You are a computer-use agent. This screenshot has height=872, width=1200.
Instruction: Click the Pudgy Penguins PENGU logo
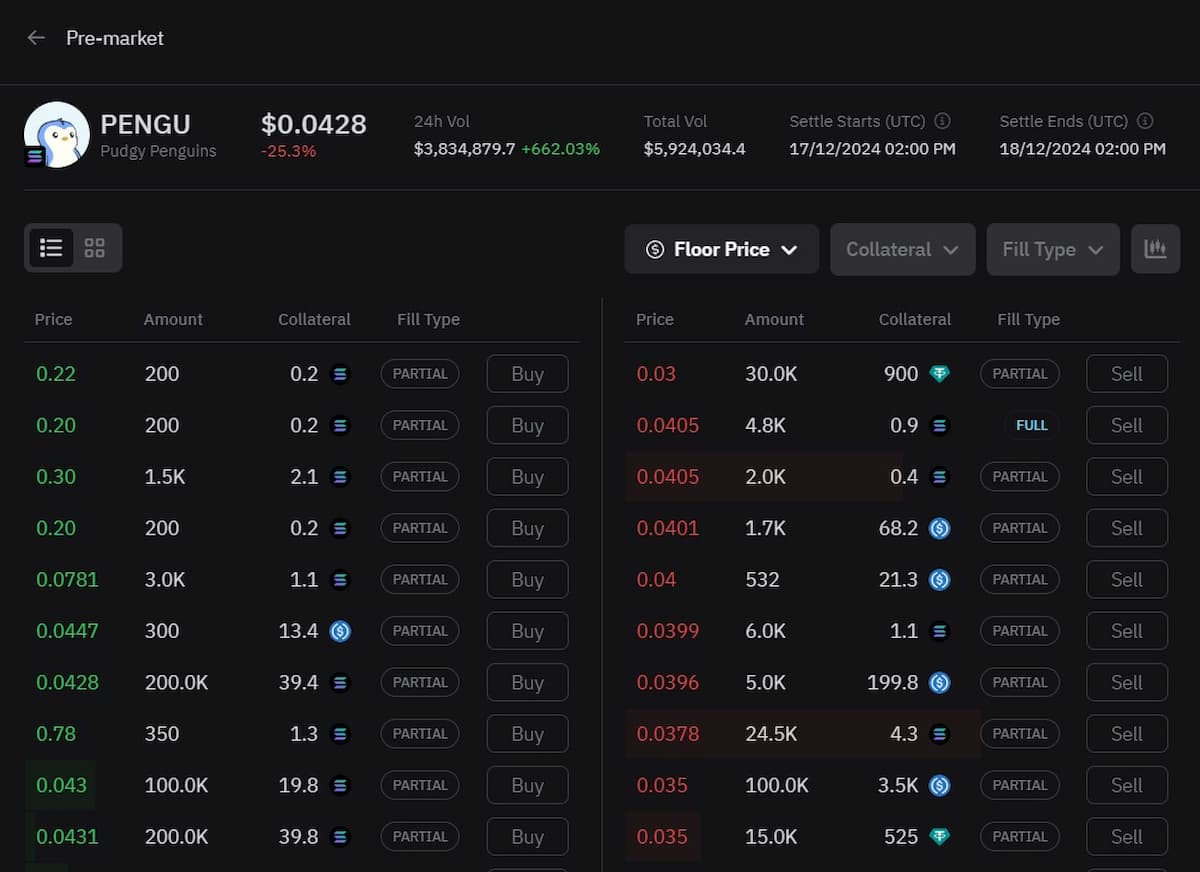click(56, 134)
